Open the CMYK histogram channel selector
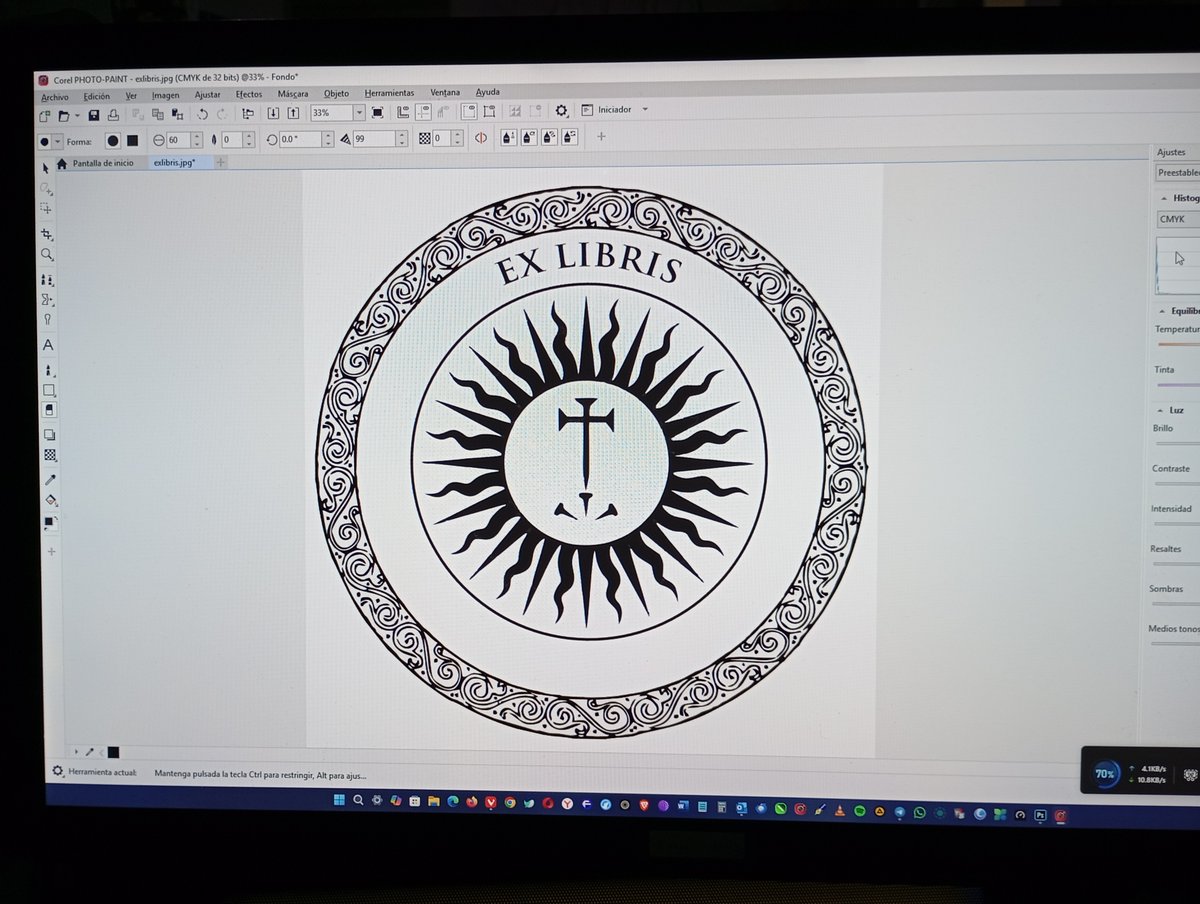The image size is (1200, 904). point(1176,219)
